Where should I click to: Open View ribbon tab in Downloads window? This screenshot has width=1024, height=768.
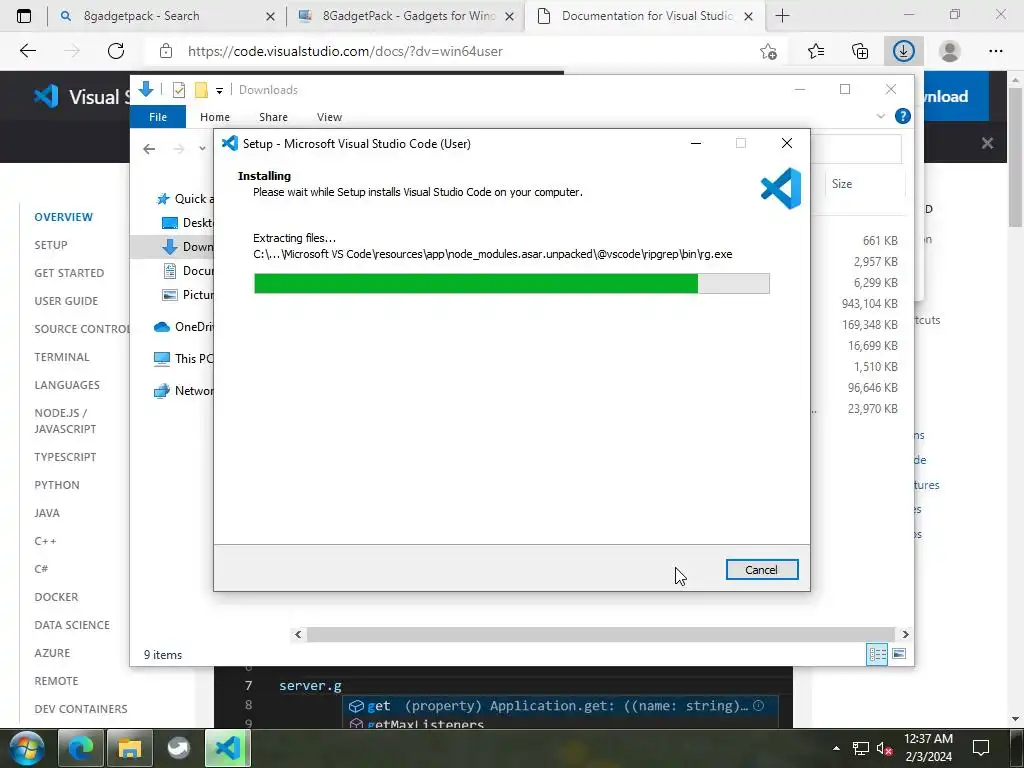pyautogui.click(x=329, y=117)
